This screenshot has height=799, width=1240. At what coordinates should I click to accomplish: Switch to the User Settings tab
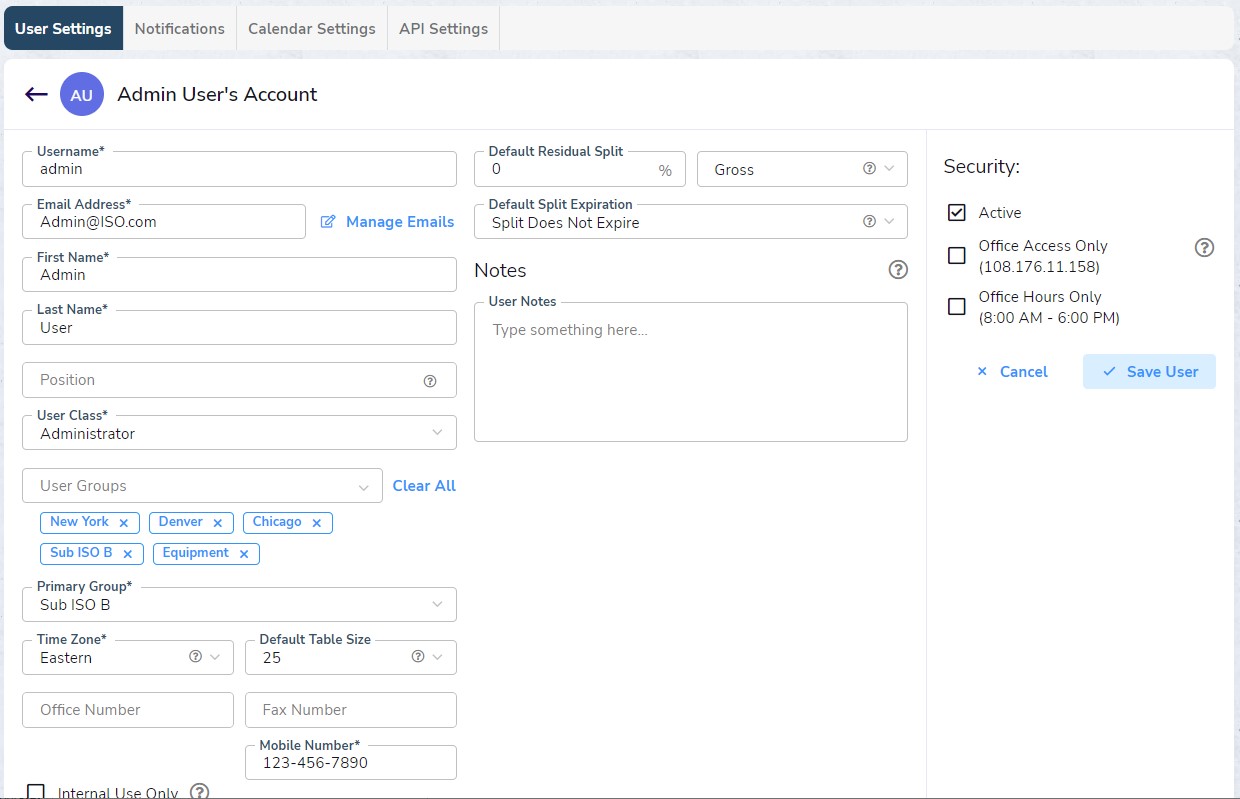tap(63, 28)
